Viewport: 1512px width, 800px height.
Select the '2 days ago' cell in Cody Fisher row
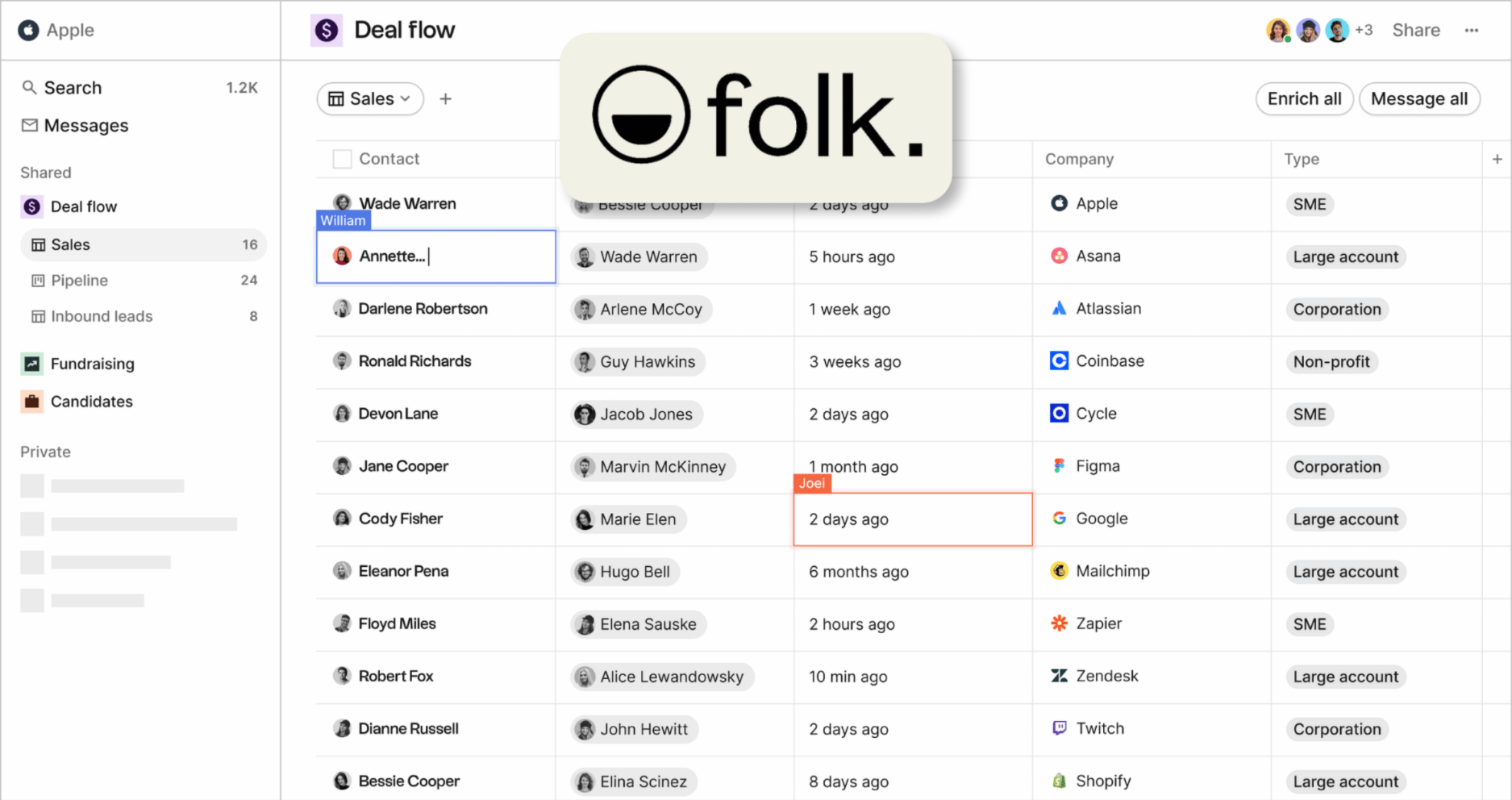[x=913, y=519]
